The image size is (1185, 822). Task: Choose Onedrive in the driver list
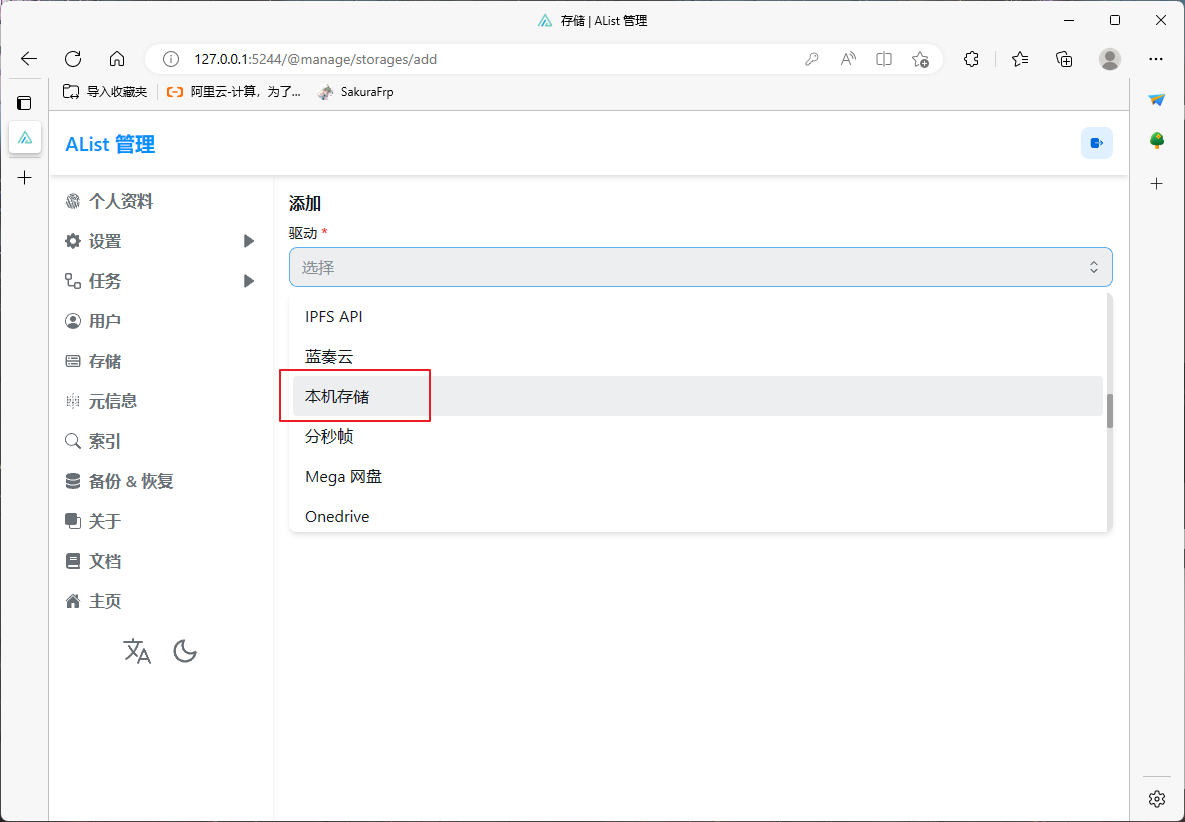point(337,516)
